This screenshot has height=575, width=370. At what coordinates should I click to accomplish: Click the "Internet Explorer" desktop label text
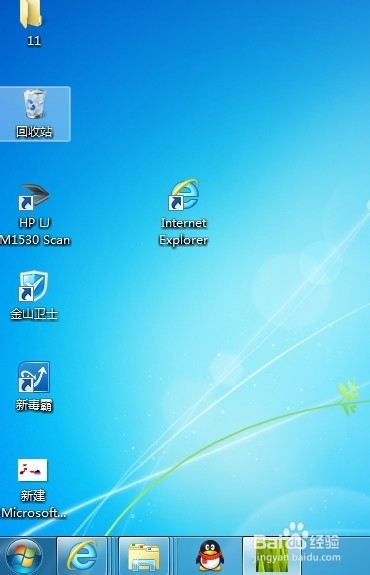click(x=183, y=231)
